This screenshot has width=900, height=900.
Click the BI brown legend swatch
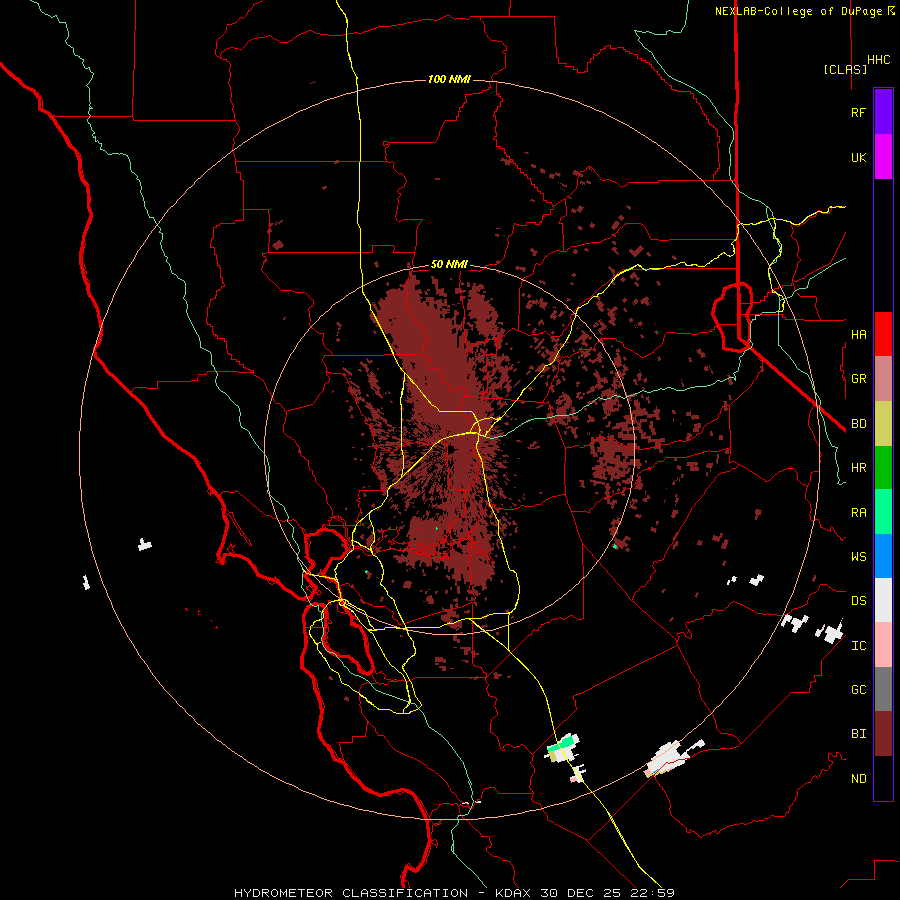(x=883, y=734)
